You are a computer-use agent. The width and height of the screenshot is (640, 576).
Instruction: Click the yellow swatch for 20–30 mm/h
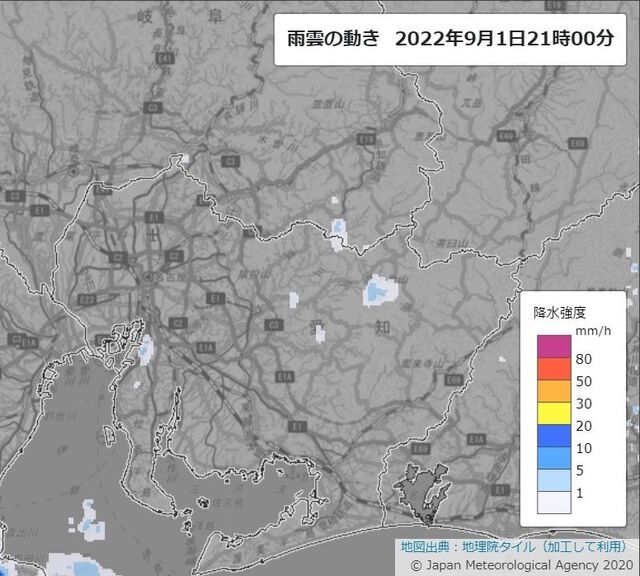click(x=554, y=414)
